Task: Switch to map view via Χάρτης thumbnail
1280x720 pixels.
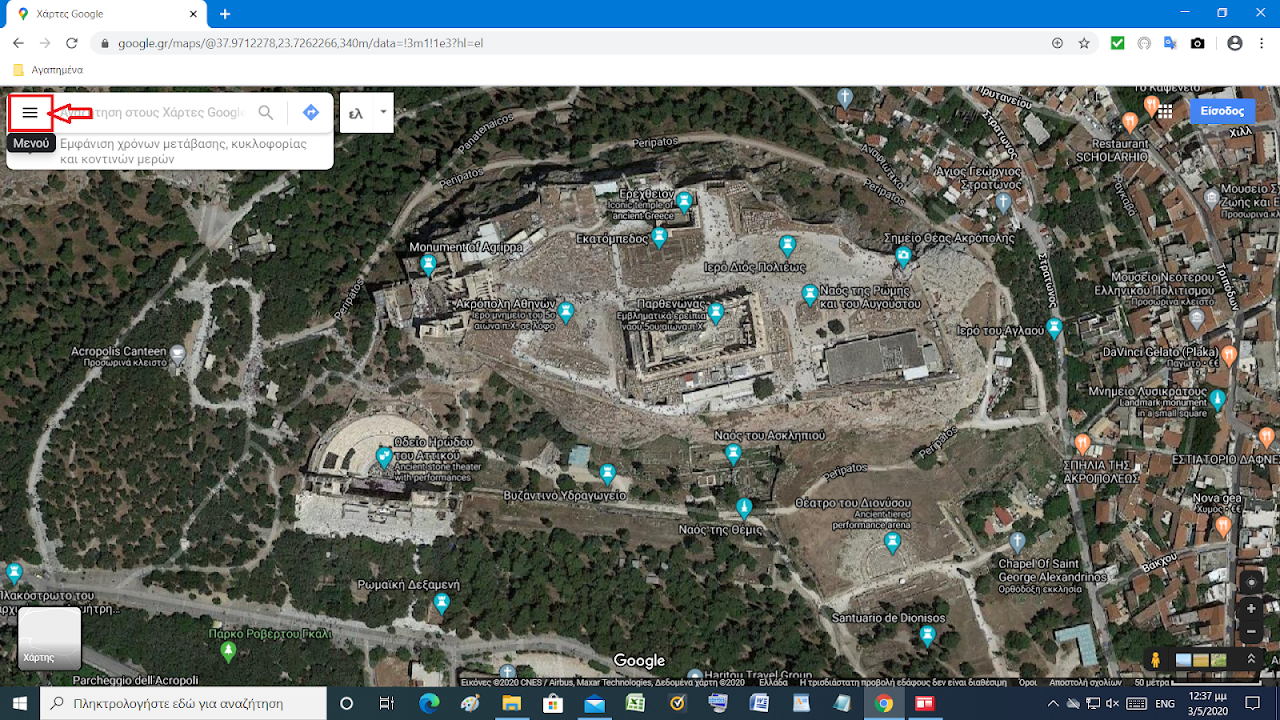Action: click(50, 638)
